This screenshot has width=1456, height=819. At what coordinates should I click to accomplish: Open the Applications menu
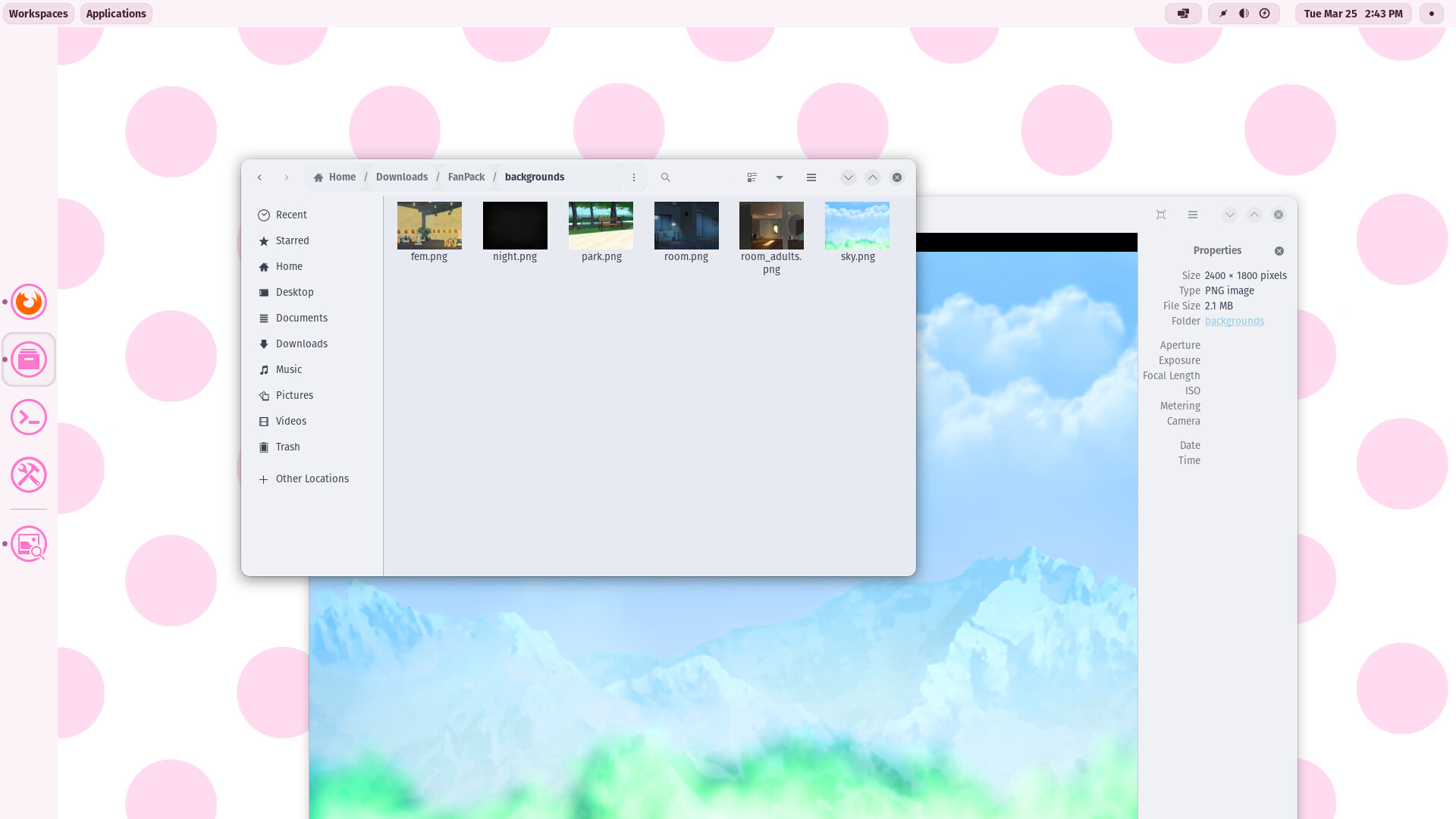(115, 13)
